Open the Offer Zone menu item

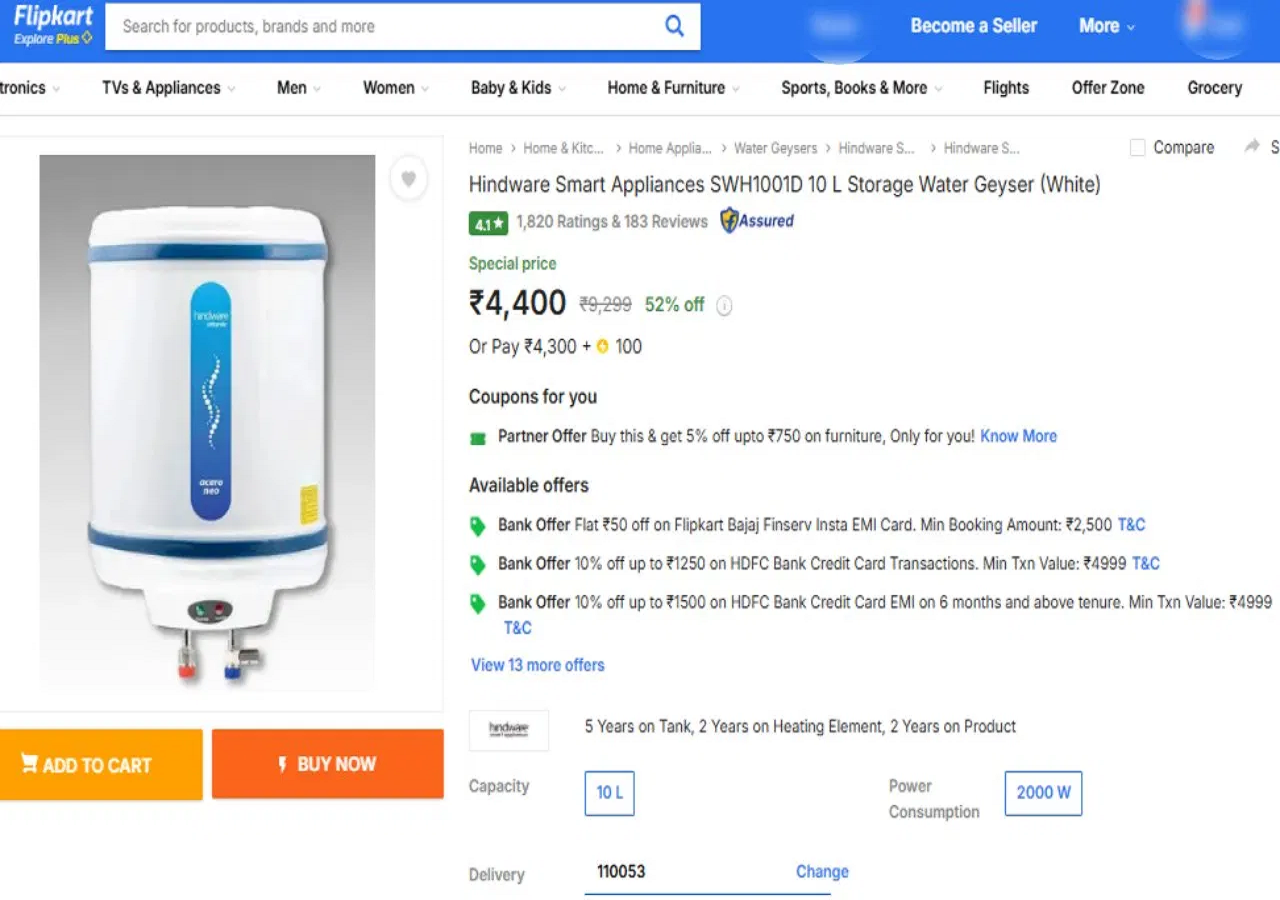1107,88
